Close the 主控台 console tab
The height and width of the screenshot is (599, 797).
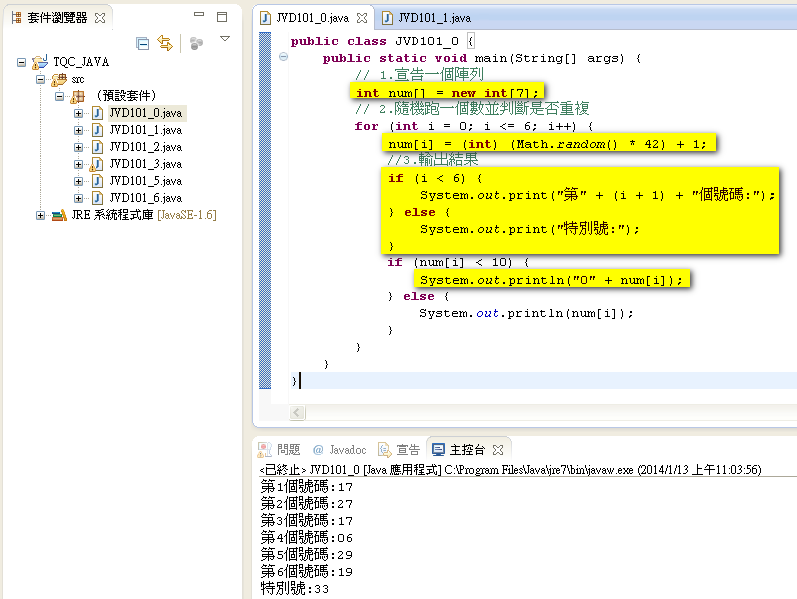(498, 450)
